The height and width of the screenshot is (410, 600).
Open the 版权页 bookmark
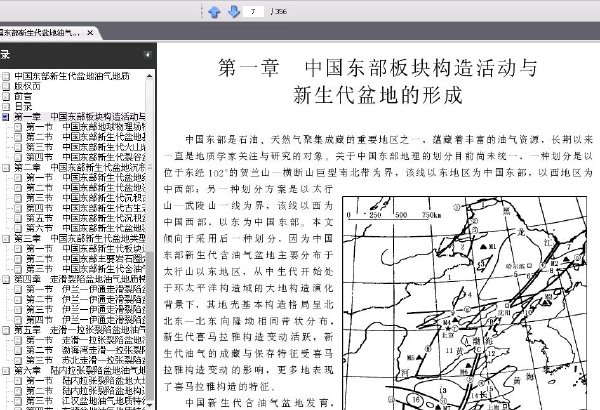click(27, 86)
